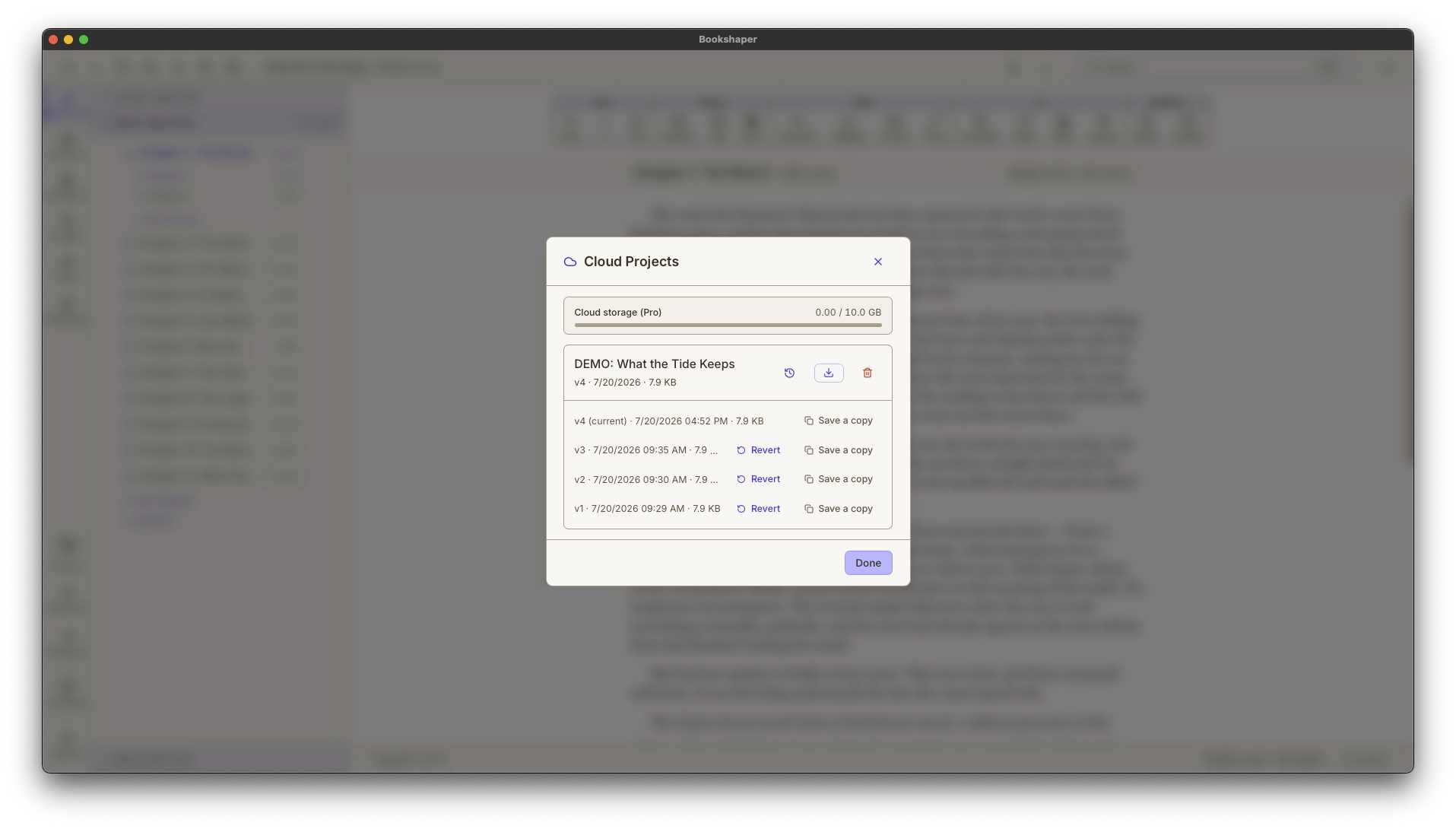
Task: Click the v1 · 7/20/2026 09:29 AM row
Action: click(647, 509)
